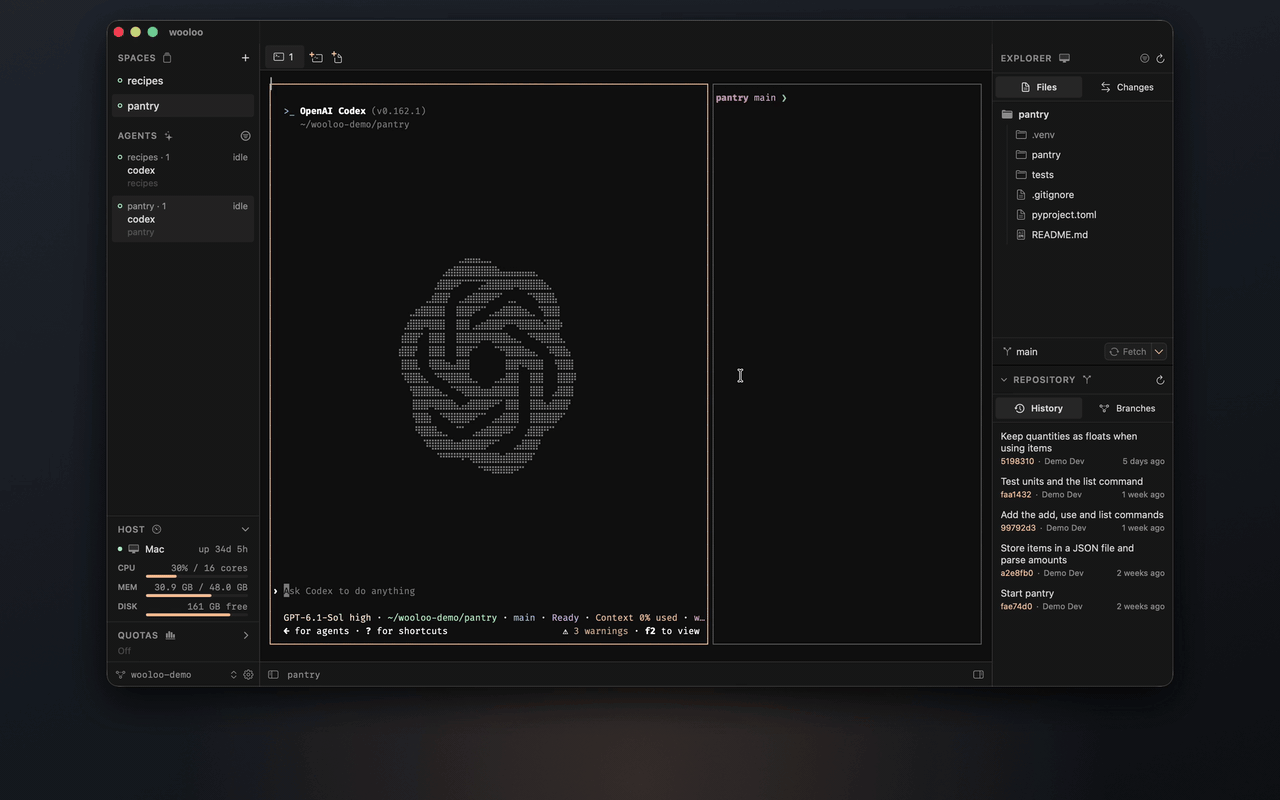Click the branch icon beside REPOSITORY
The image size is (1280, 800).
(1087, 380)
